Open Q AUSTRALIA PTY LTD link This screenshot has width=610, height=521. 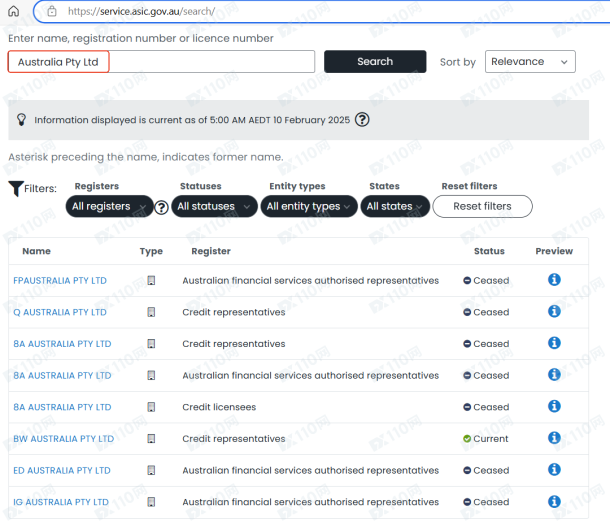pyautogui.click(x=60, y=312)
